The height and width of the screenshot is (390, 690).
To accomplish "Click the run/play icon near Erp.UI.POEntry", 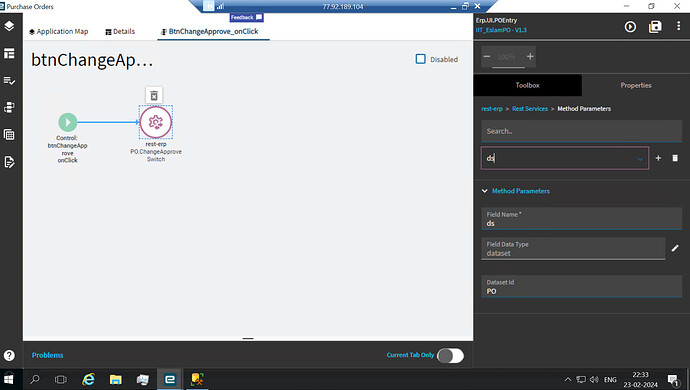I will pyautogui.click(x=630, y=27).
